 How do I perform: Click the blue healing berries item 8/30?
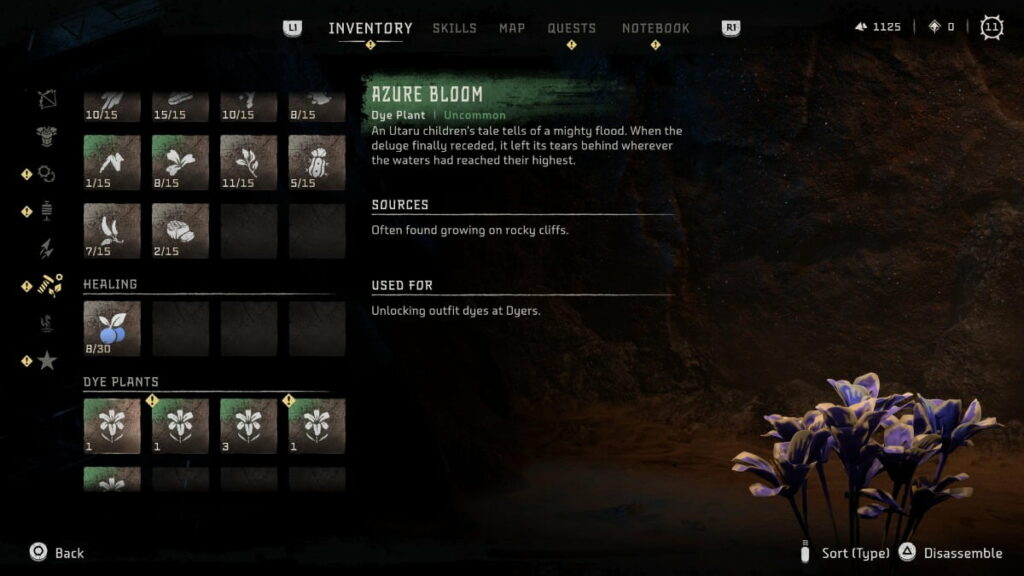(x=112, y=328)
